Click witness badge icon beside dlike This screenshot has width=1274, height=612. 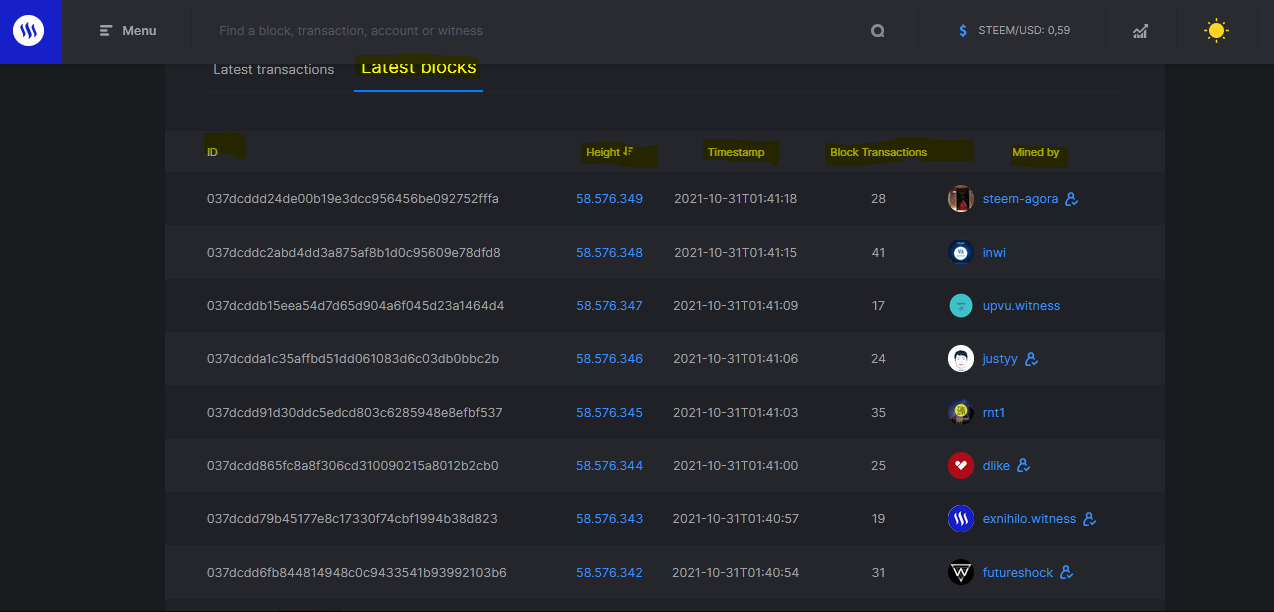[x=1023, y=466]
